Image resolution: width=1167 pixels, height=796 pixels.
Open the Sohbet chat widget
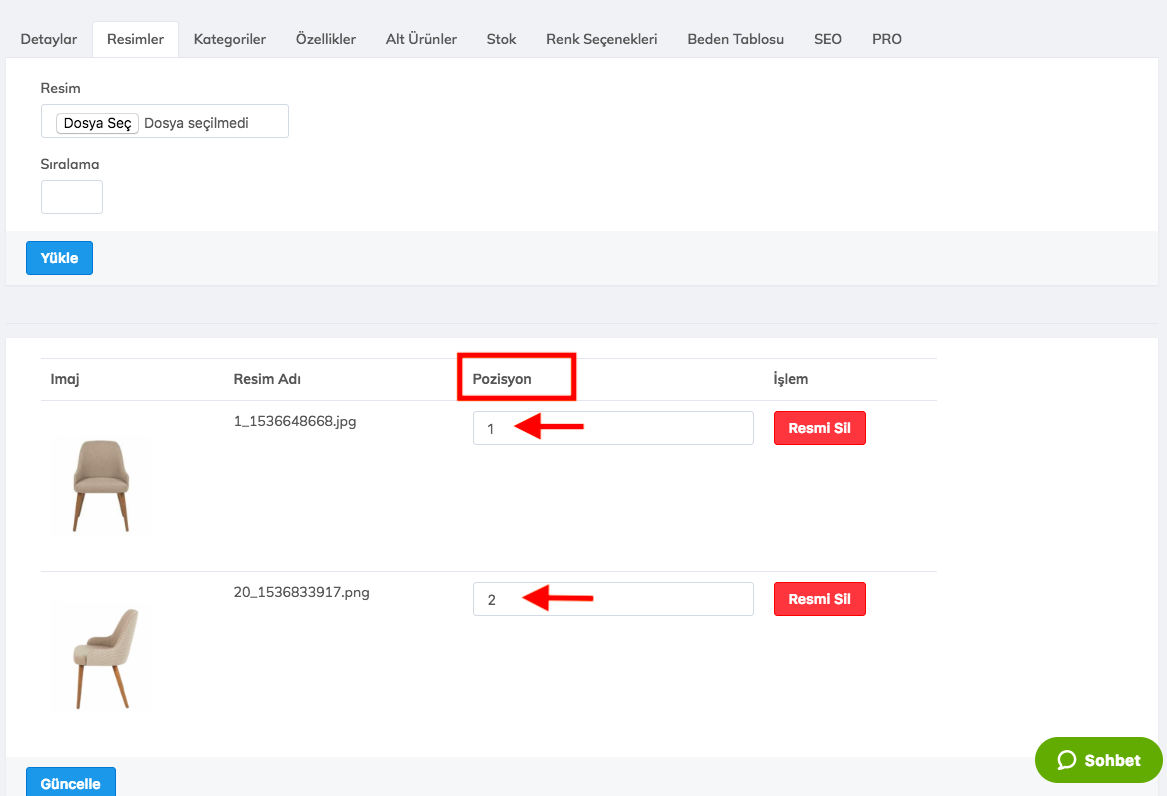[x=1098, y=760]
